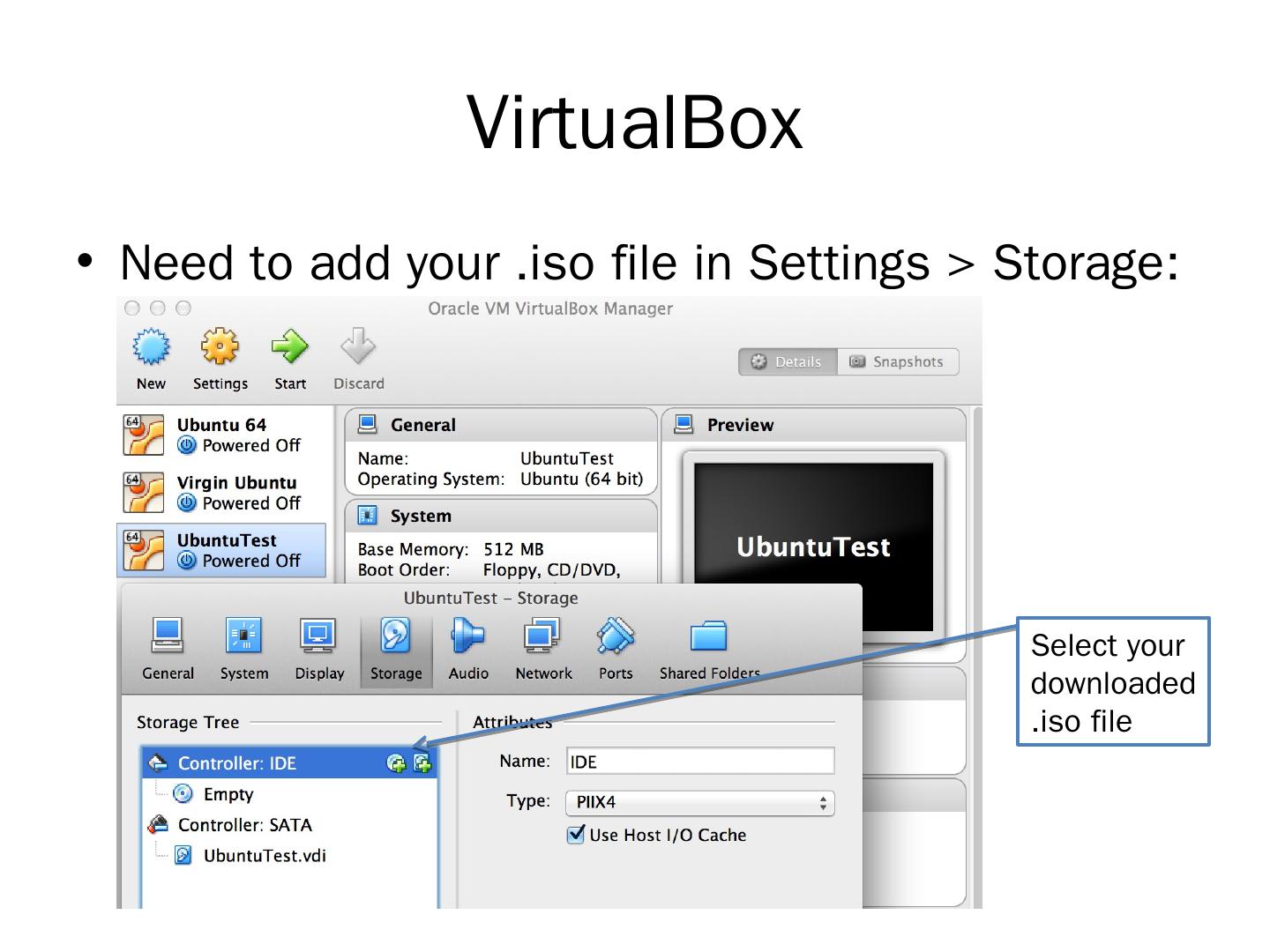
Task: Click the UbuntuTest preview thumbnail
Action: tap(813, 547)
